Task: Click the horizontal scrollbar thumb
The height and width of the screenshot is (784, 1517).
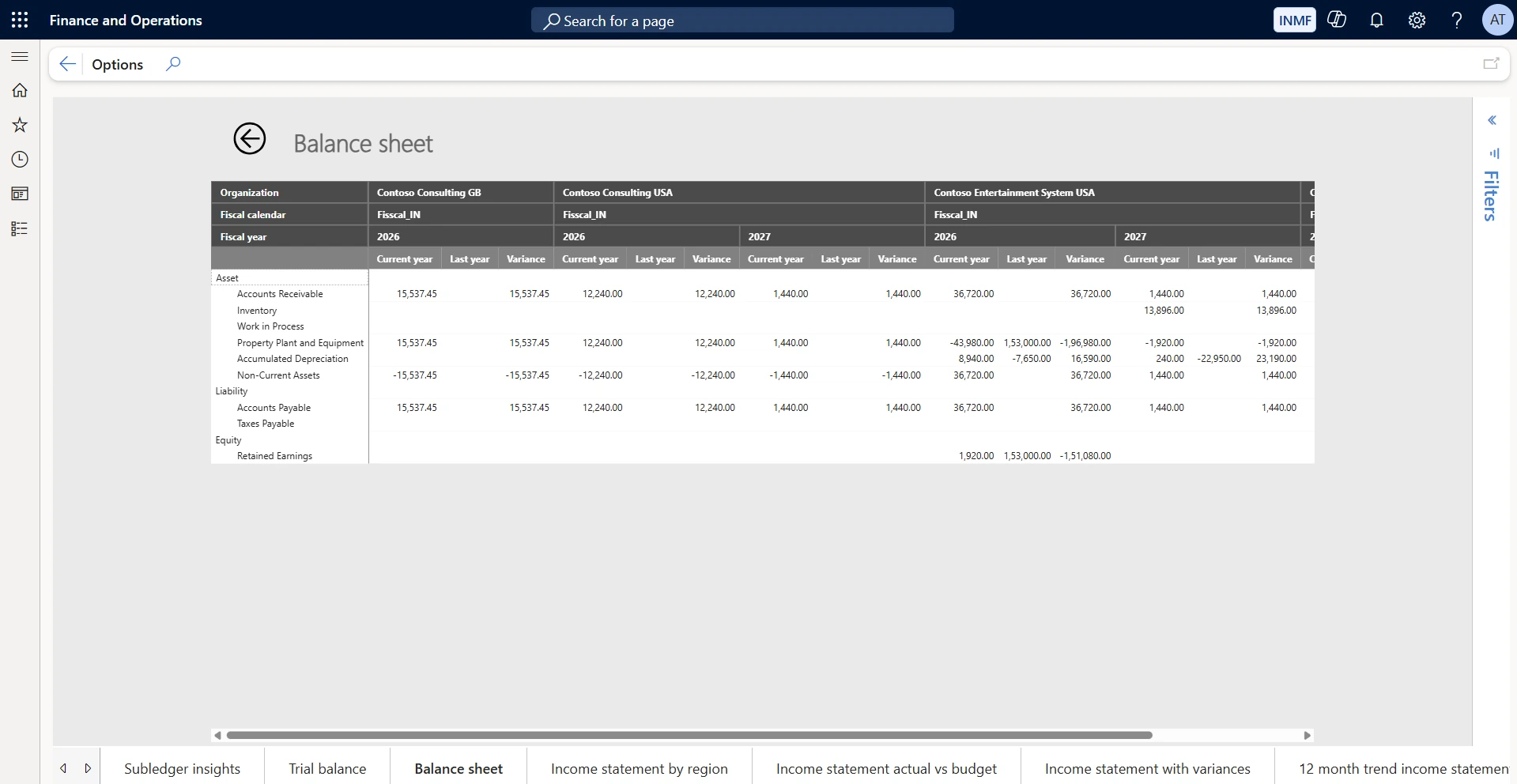Action: click(689, 735)
